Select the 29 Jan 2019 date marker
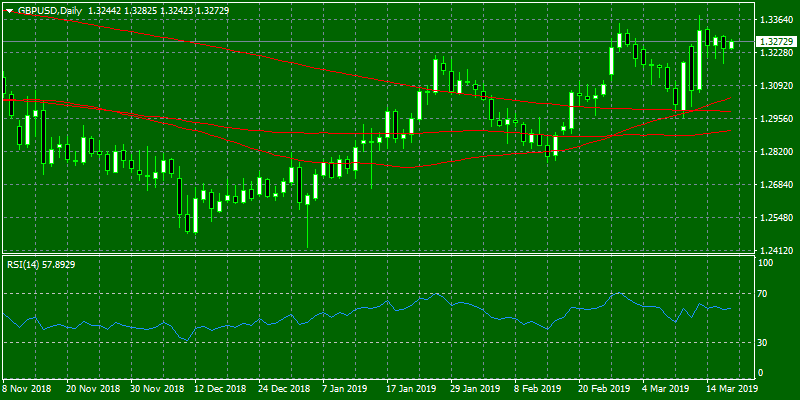 [x=476, y=388]
